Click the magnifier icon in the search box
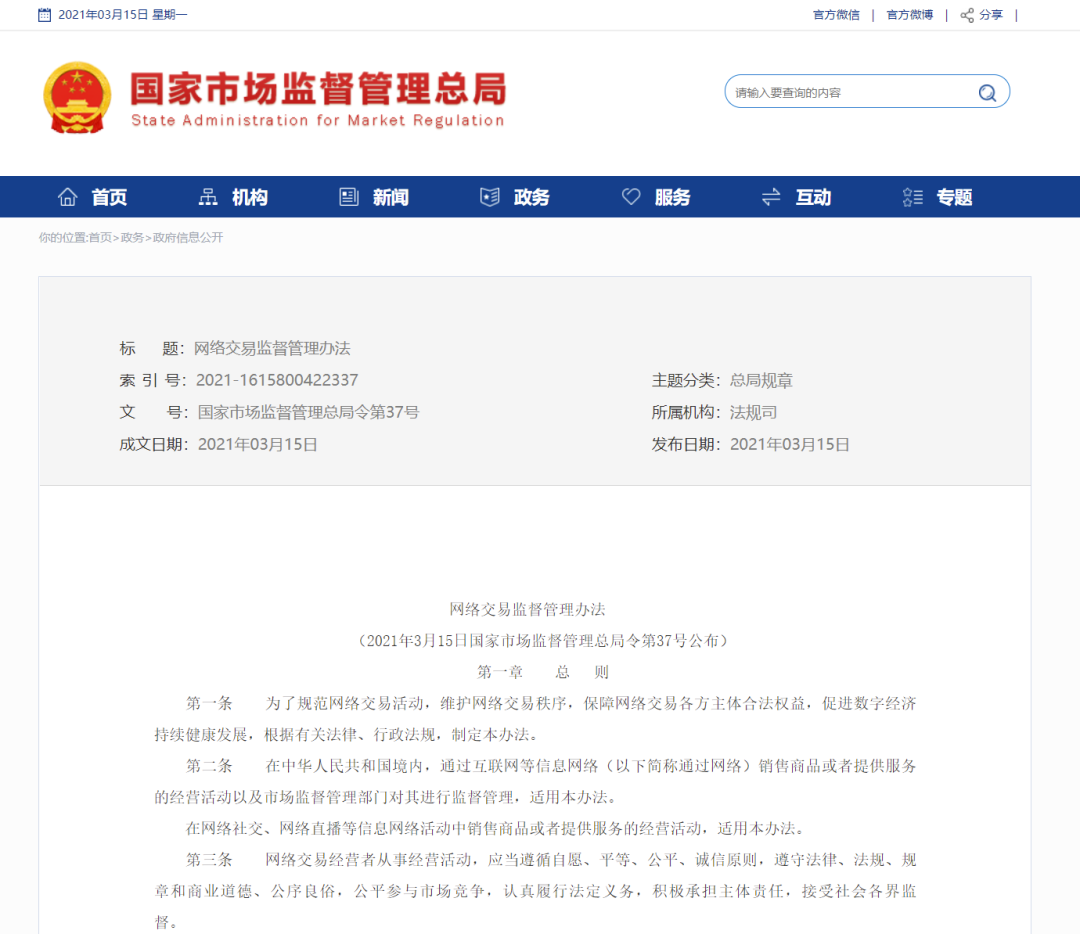This screenshot has width=1080, height=934. click(x=987, y=91)
